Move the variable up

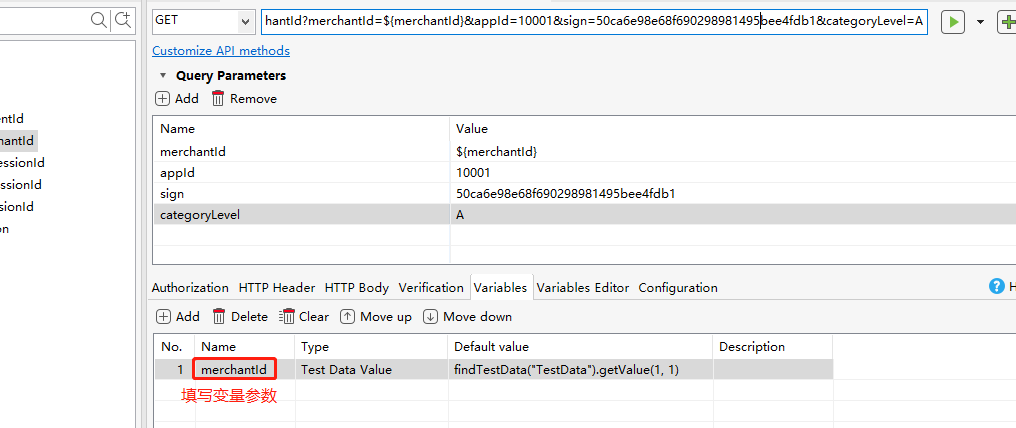coord(375,316)
